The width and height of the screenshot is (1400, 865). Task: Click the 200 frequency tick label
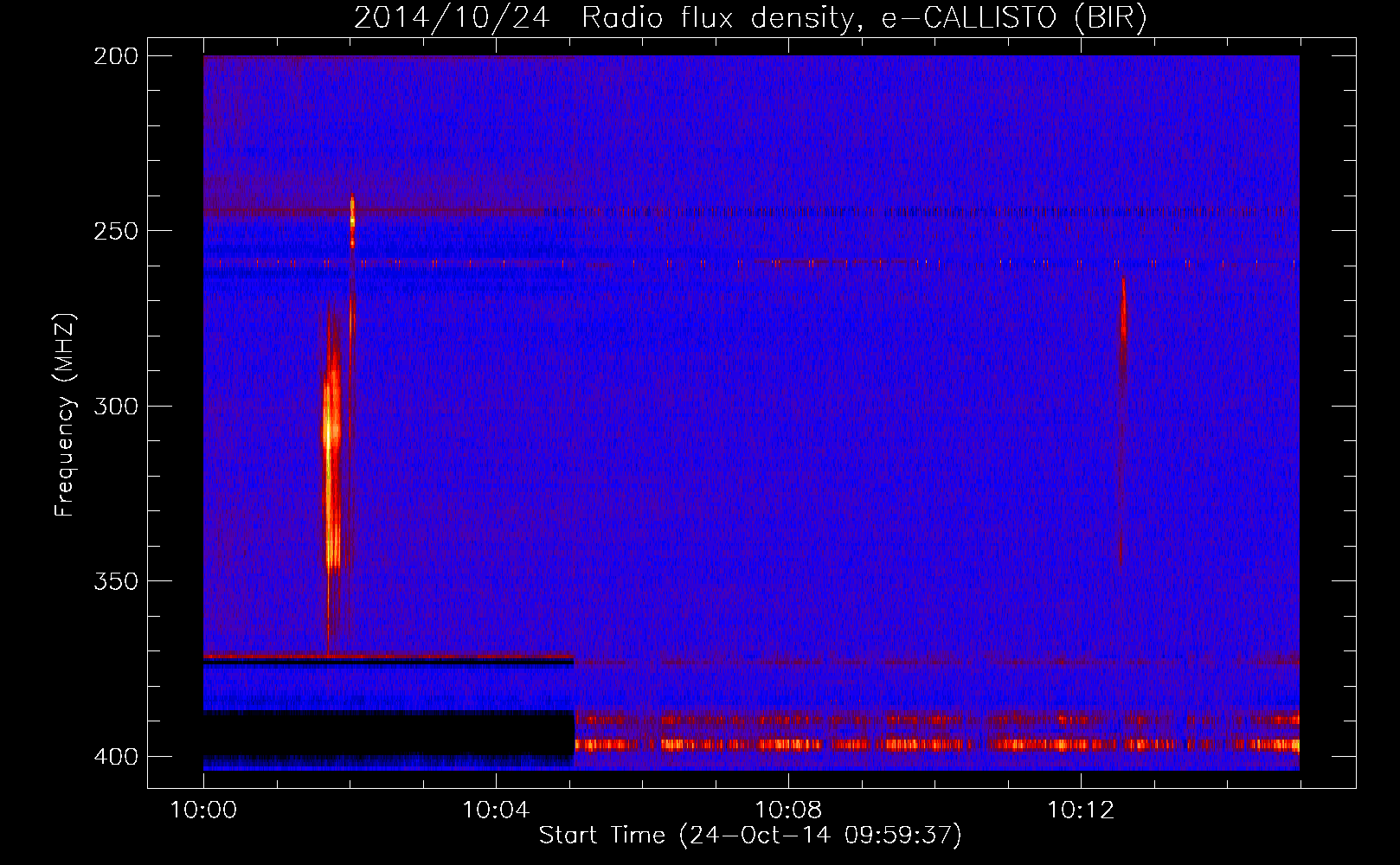tap(116, 56)
